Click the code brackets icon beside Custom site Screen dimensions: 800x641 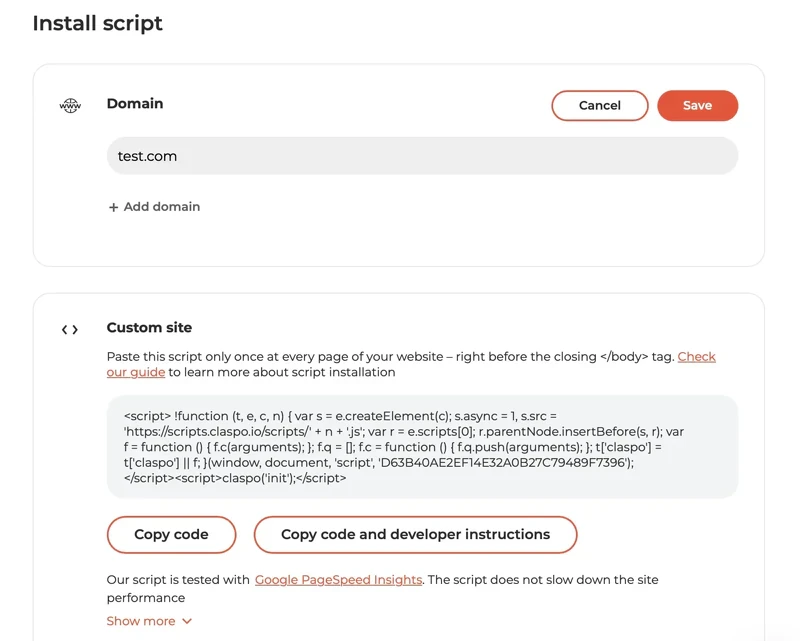[70, 329]
